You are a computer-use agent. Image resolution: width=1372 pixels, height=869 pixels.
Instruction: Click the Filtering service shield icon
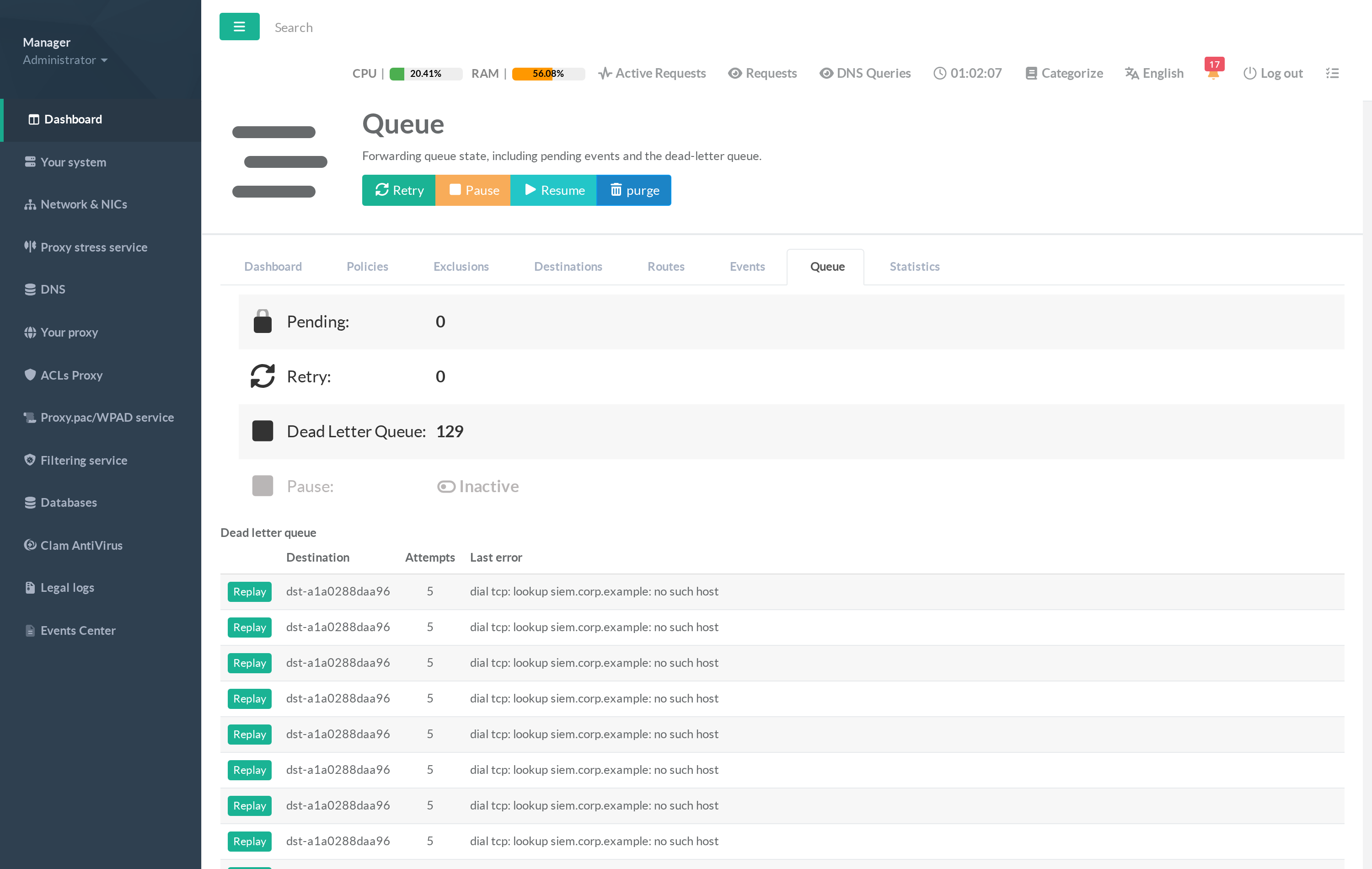[x=30, y=460]
